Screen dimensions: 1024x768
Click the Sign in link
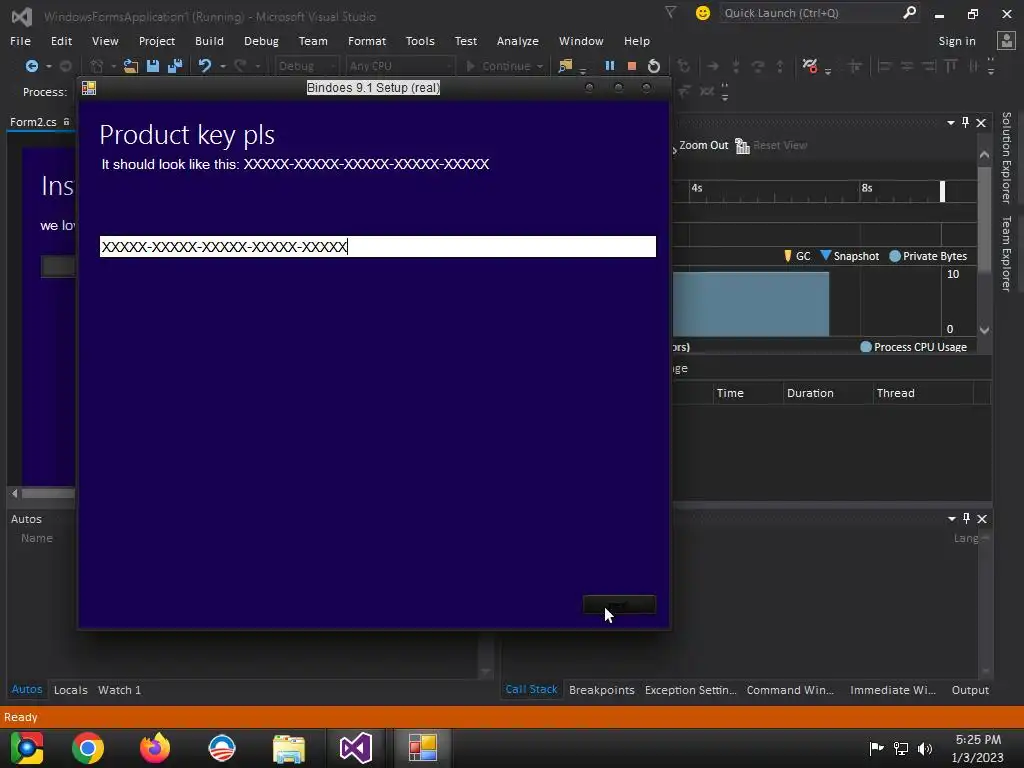pyautogui.click(x=957, y=41)
